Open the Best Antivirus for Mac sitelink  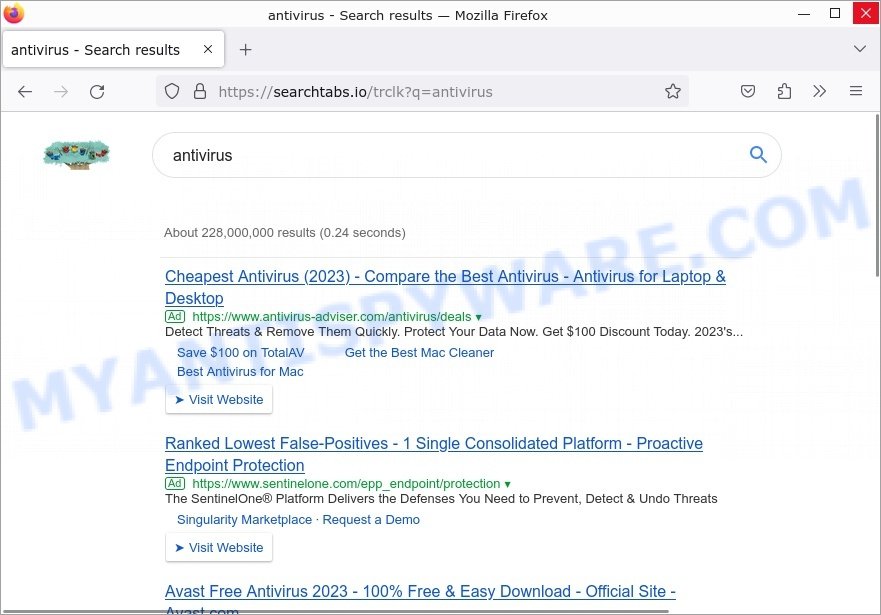click(x=240, y=372)
